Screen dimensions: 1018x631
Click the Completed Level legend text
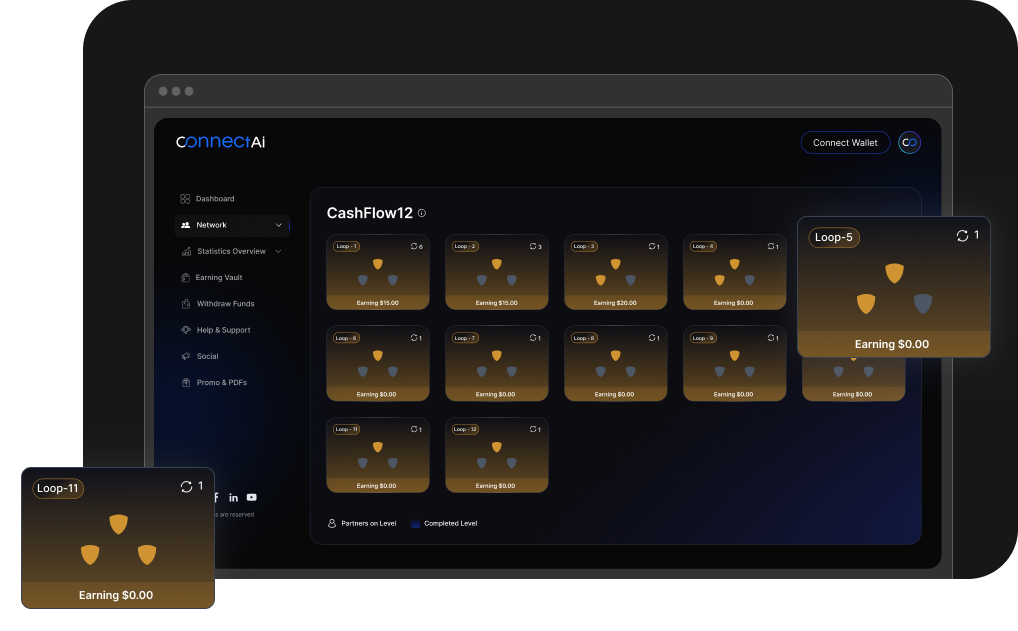(451, 523)
